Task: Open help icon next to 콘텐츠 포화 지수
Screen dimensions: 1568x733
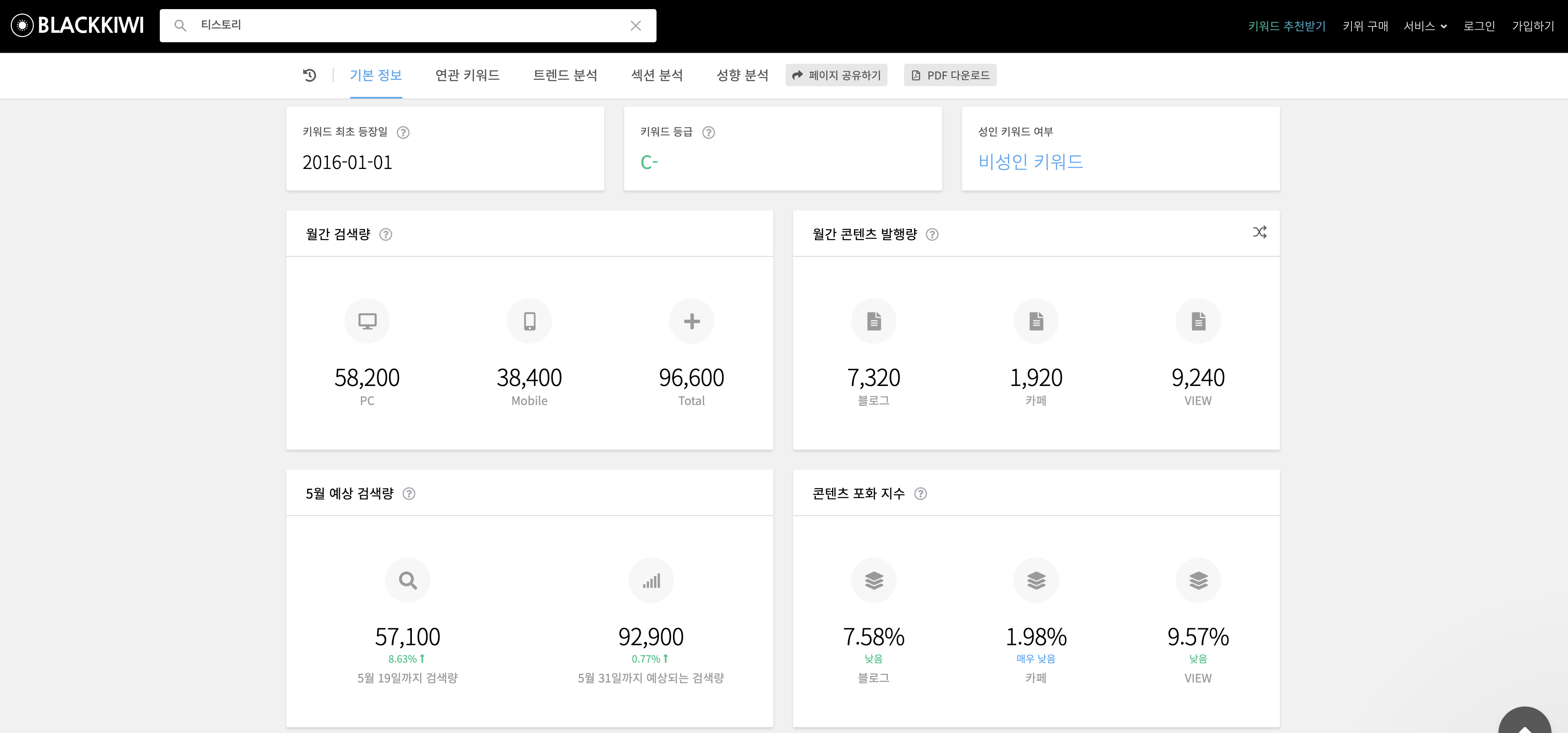Action: [921, 494]
